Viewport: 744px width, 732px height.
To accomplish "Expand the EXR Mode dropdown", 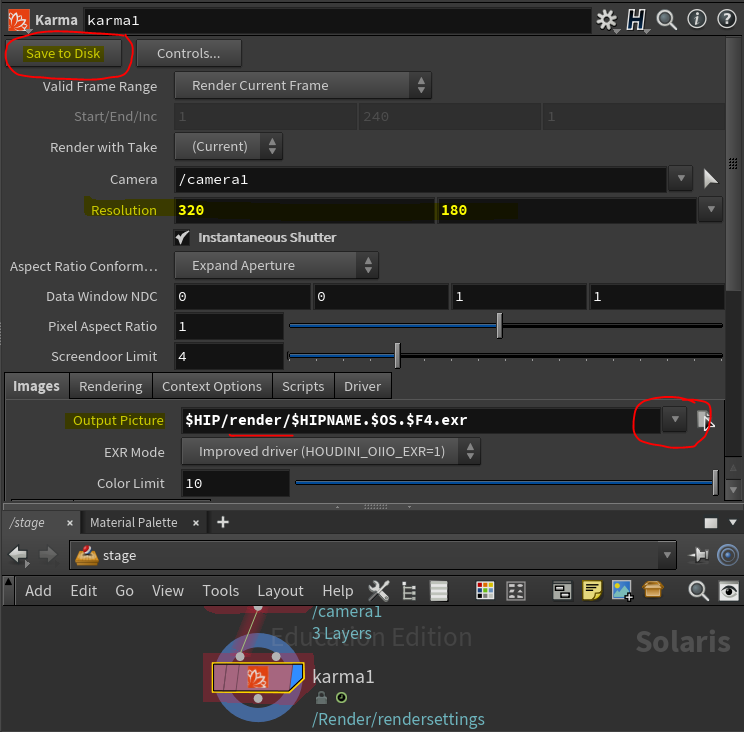I will click(x=330, y=452).
